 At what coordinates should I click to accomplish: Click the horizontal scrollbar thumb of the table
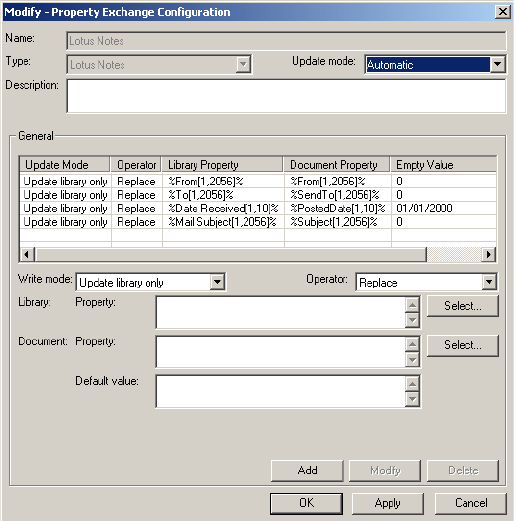[x=231, y=254]
